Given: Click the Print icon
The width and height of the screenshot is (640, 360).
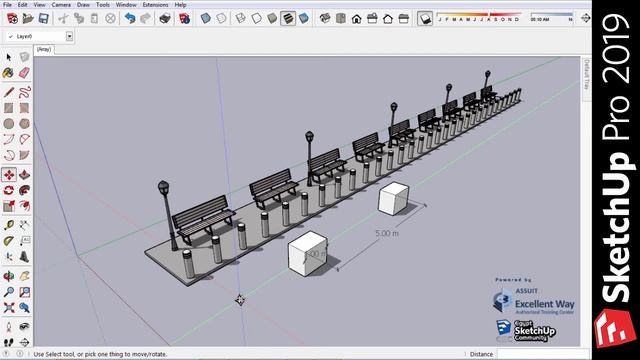Looking at the screenshot, I should pyautogui.click(x=165, y=18).
